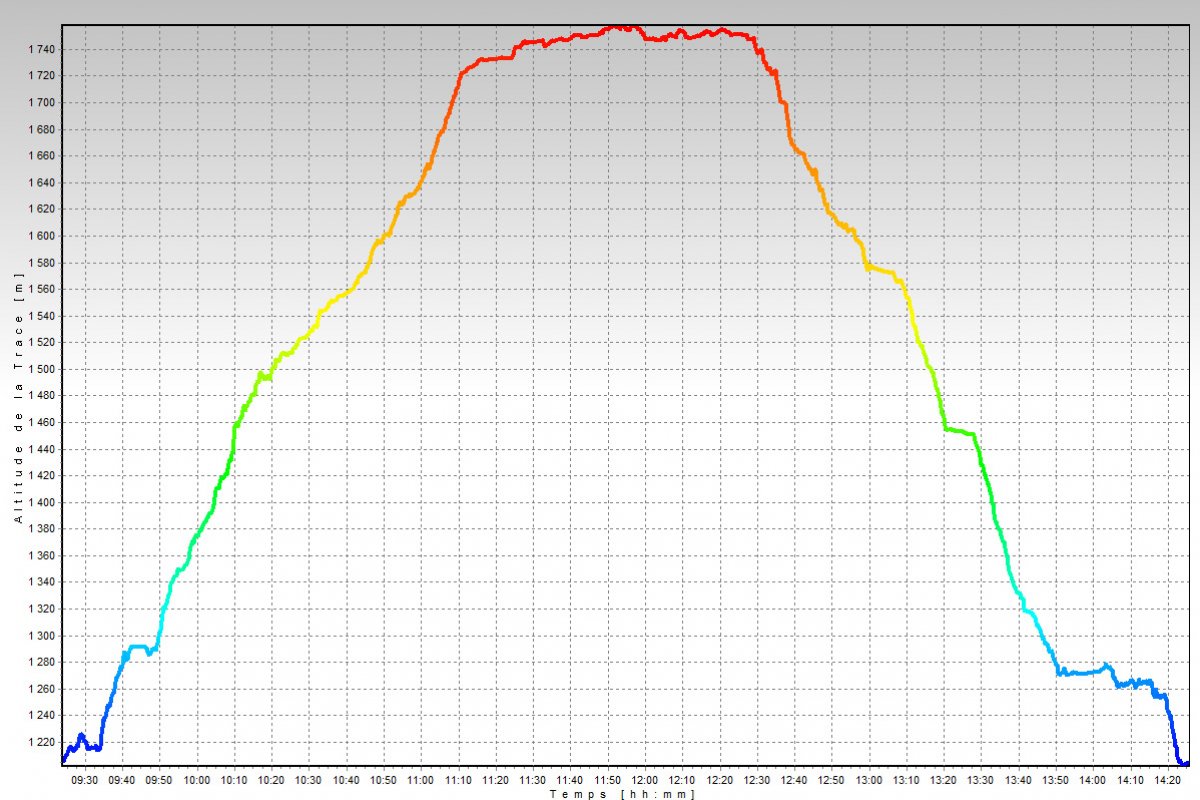Click the 1600 altitude axis label

click(x=42, y=236)
